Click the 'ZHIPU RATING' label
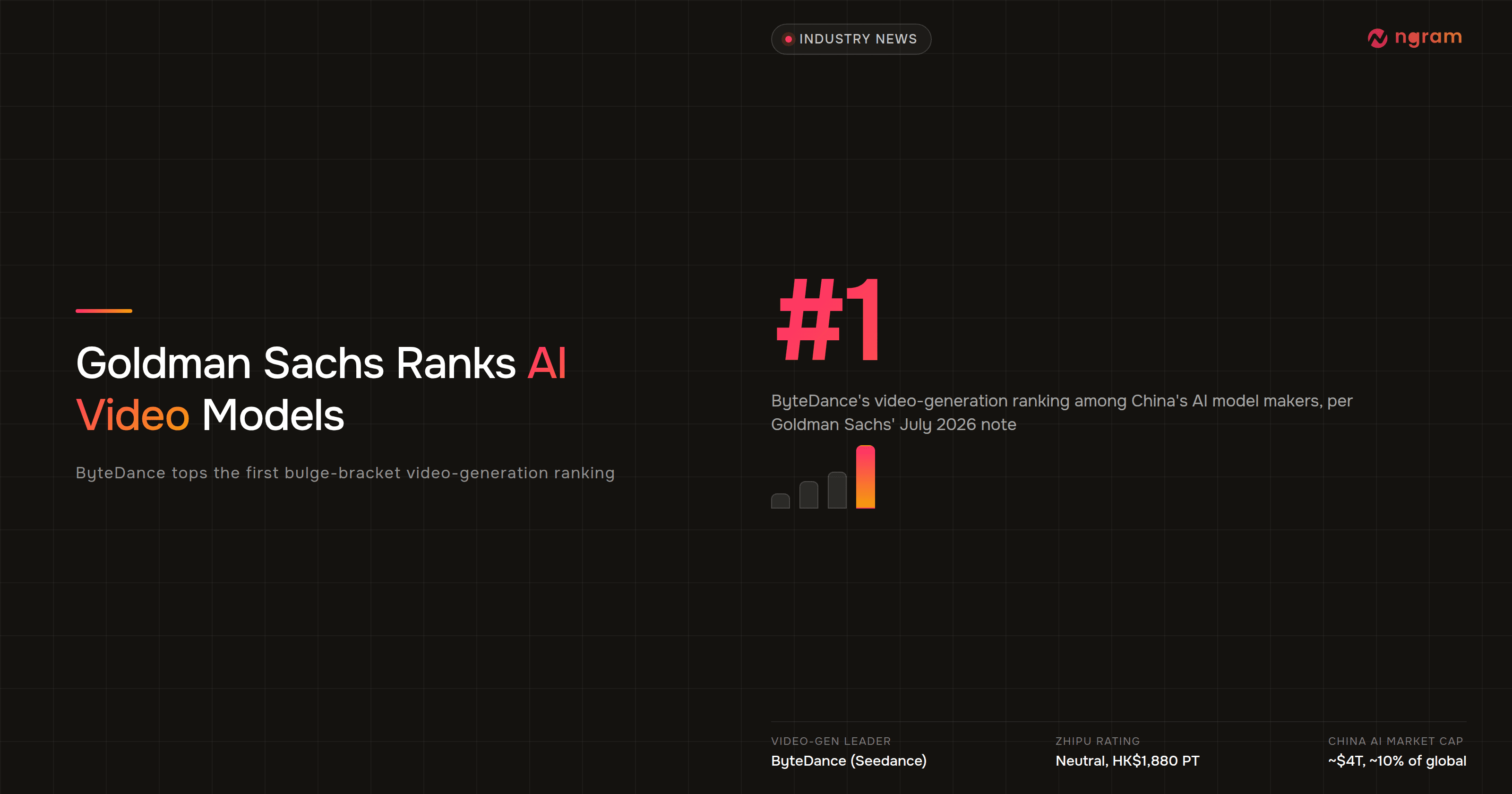This screenshot has width=1512, height=794. tap(1097, 741)
